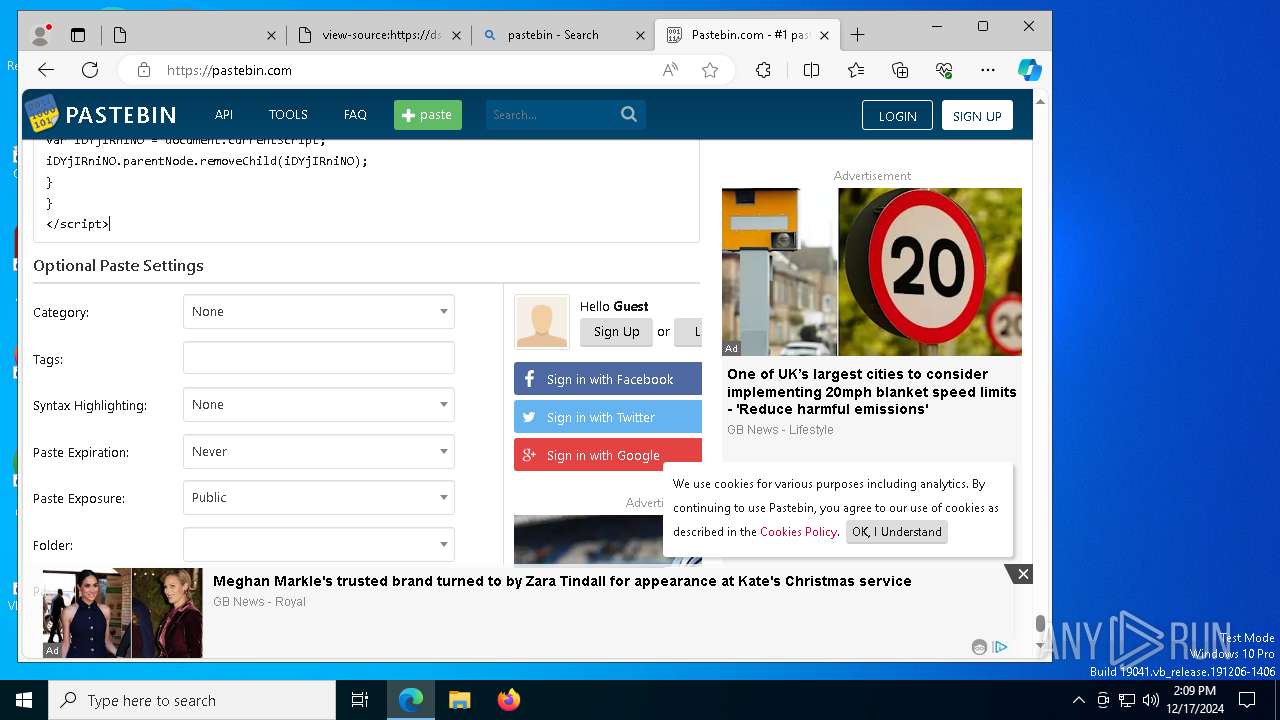The height and width of the screenshot is (720, 1280).
Task: Open API menu item
Action: tap(224, 115)
